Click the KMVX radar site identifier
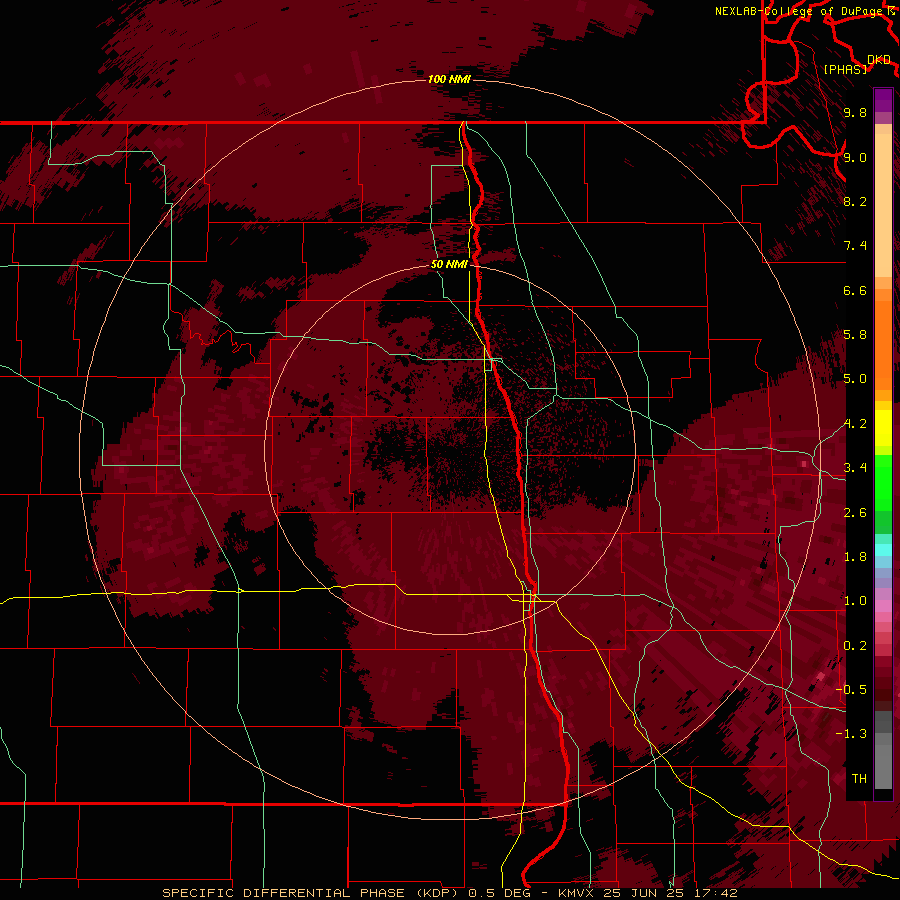This screenshot has height=900, width=900. coord(574,893)
